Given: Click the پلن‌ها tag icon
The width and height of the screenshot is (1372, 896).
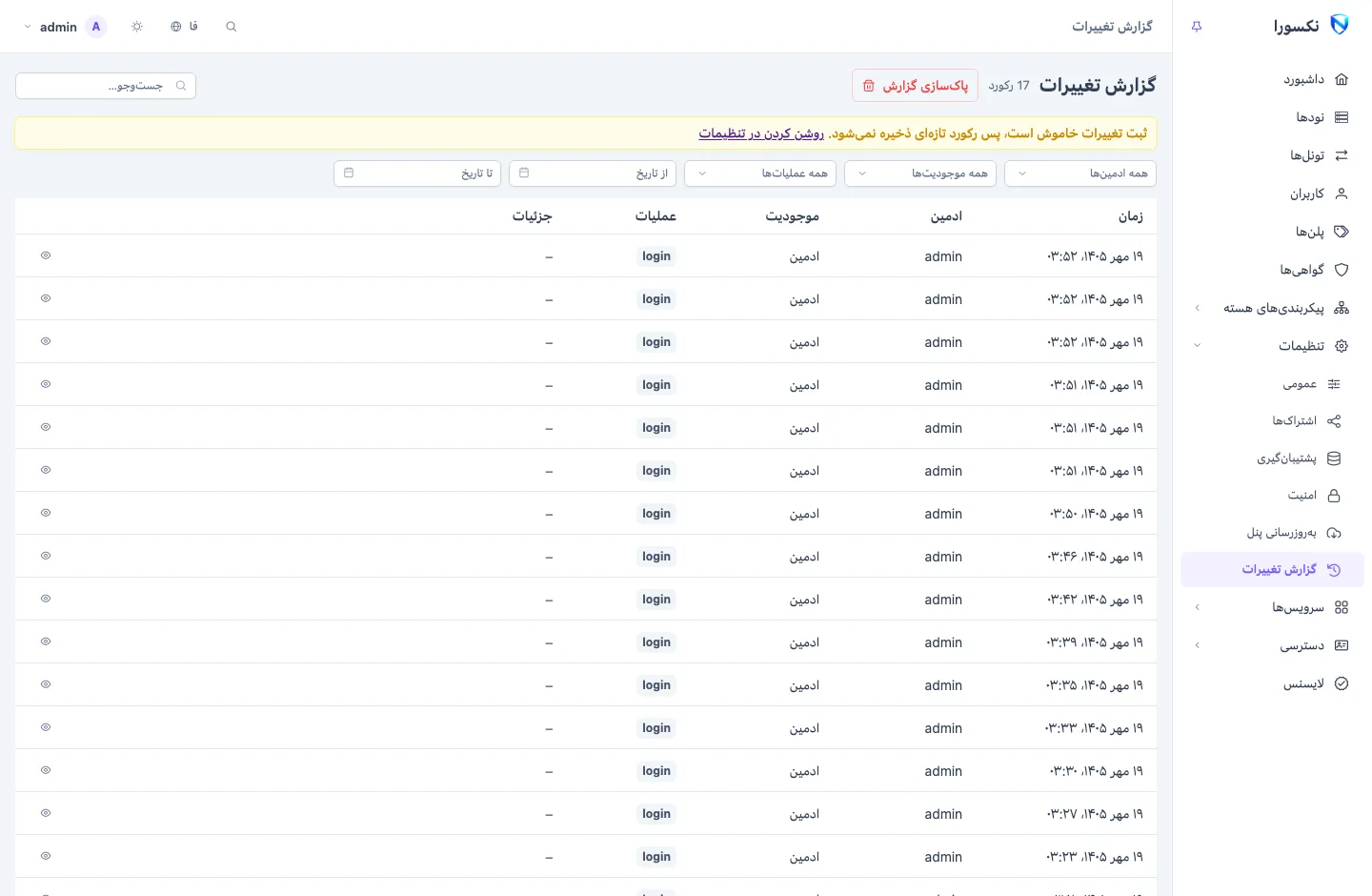Looking at the screenshot, I should click(x=1342, y=232).
